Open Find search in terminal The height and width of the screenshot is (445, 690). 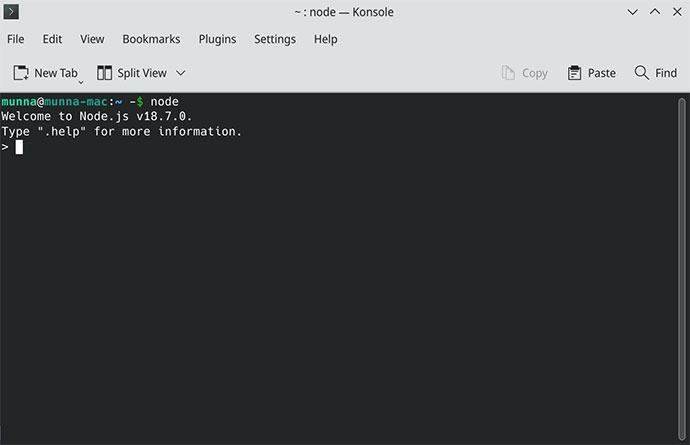click(656, 73)
